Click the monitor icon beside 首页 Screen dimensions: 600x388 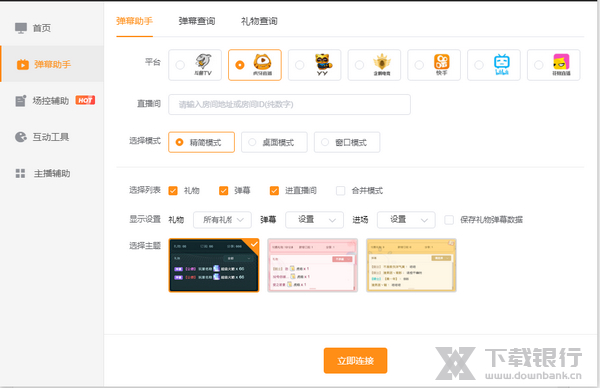[x=21, y=28]
